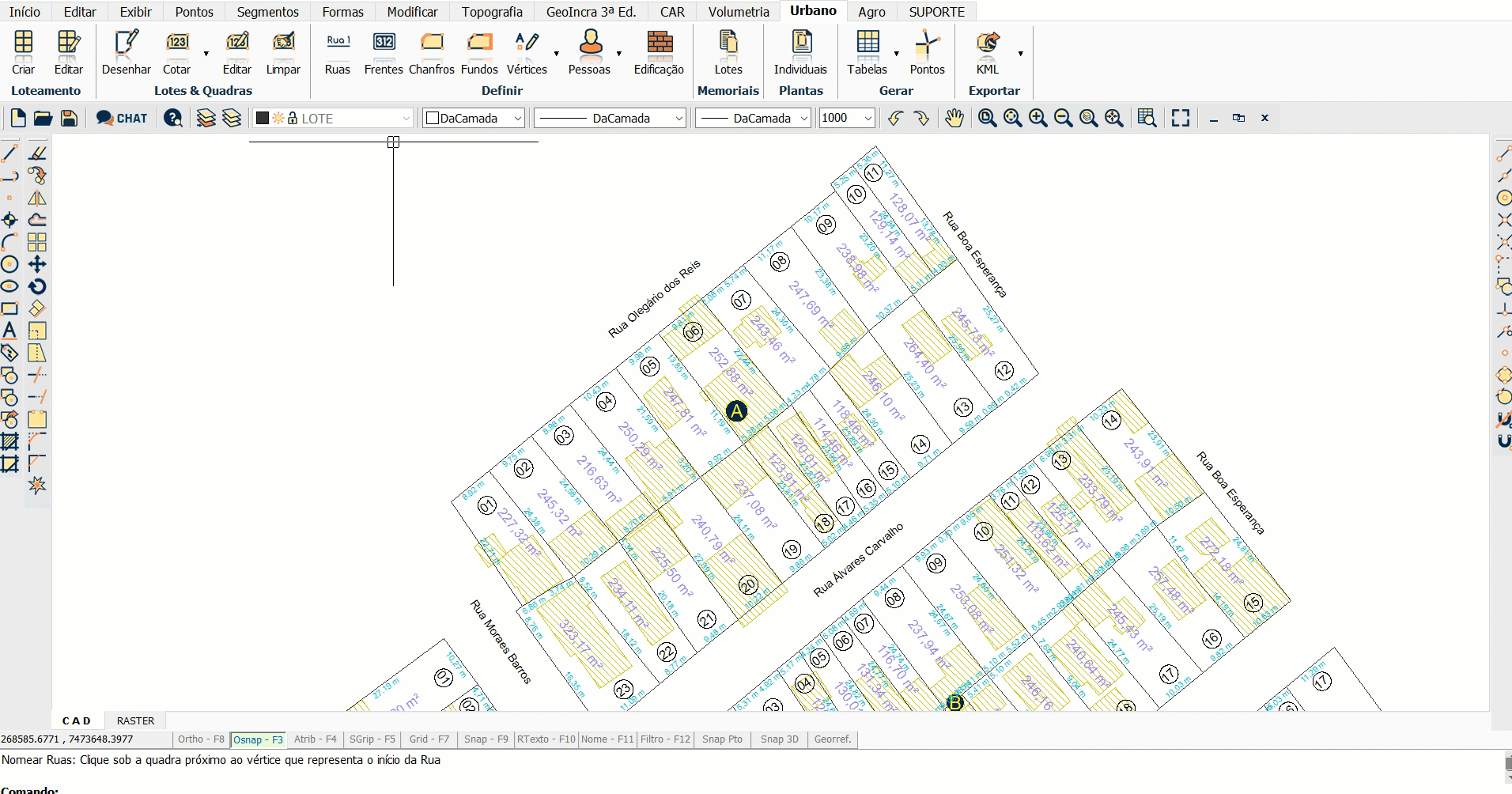The image size is (1512, 794).
Task: Open the Topografia ribbon tab
Action: tap(492, 12)
